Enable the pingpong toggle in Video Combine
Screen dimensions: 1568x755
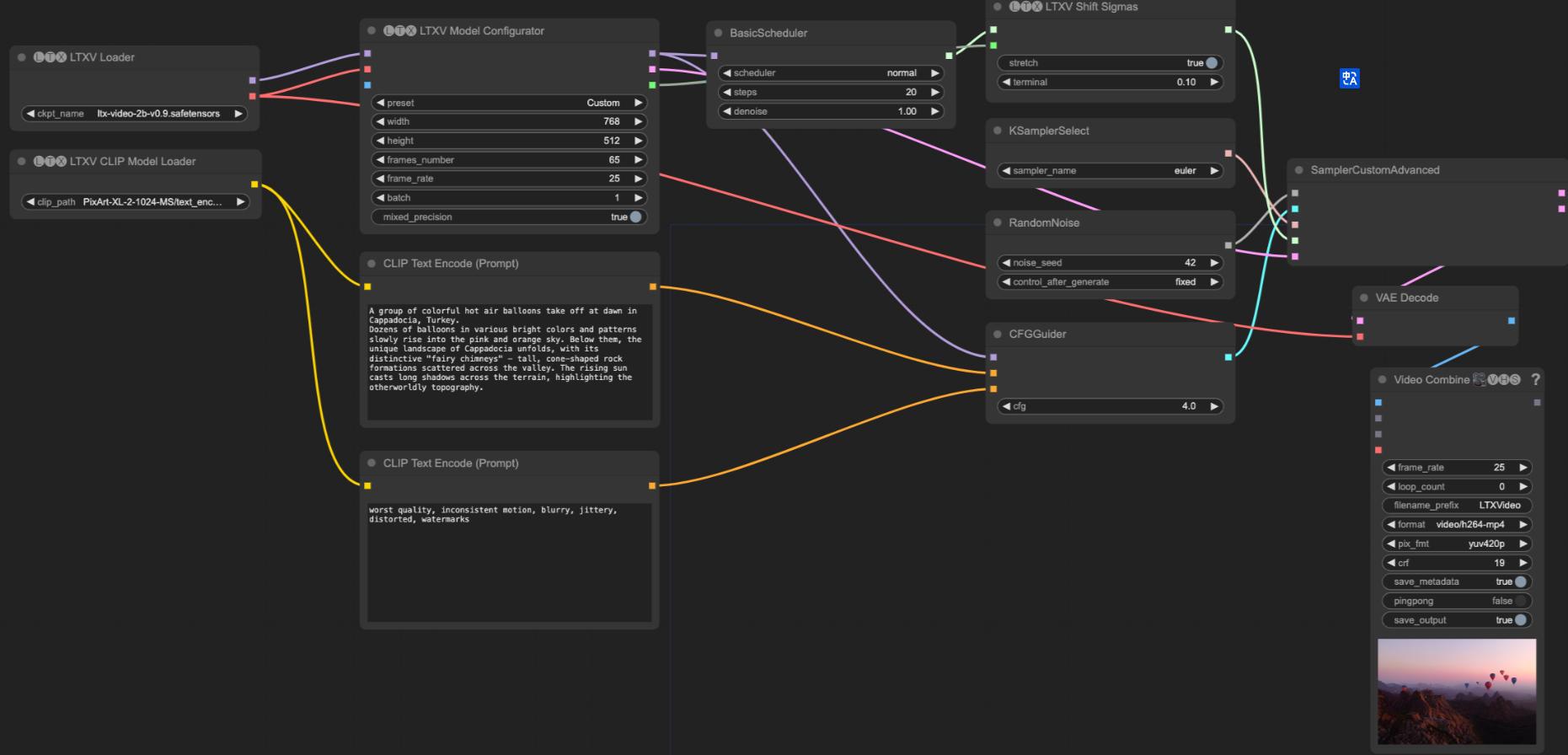(1520, 602)
